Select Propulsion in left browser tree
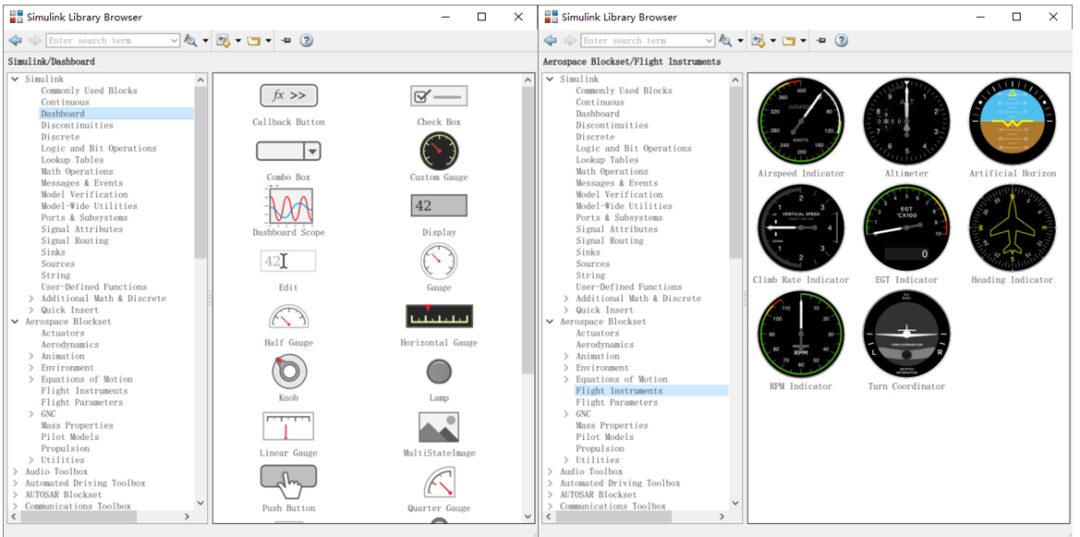The height and width of the screenshot is (537, 1080). coord(65,448)
